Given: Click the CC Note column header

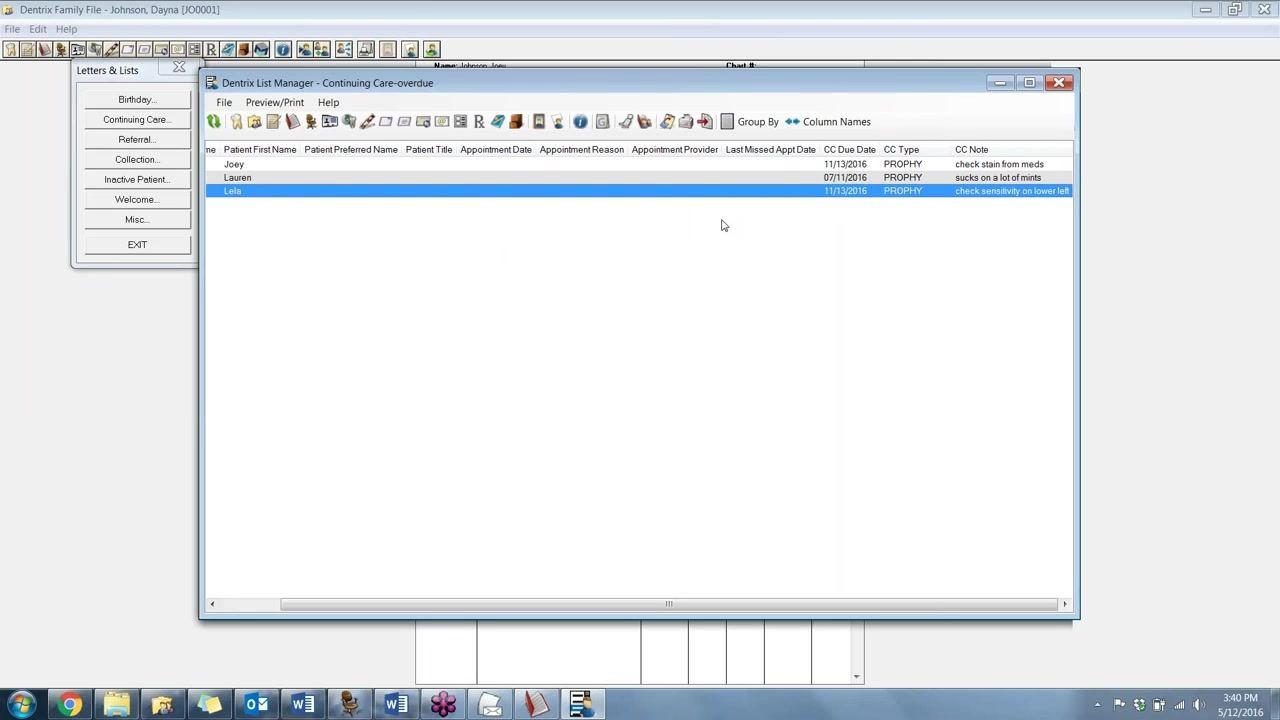Looking at the screenshot, I should pyautogui.click(x=971, y=149).
